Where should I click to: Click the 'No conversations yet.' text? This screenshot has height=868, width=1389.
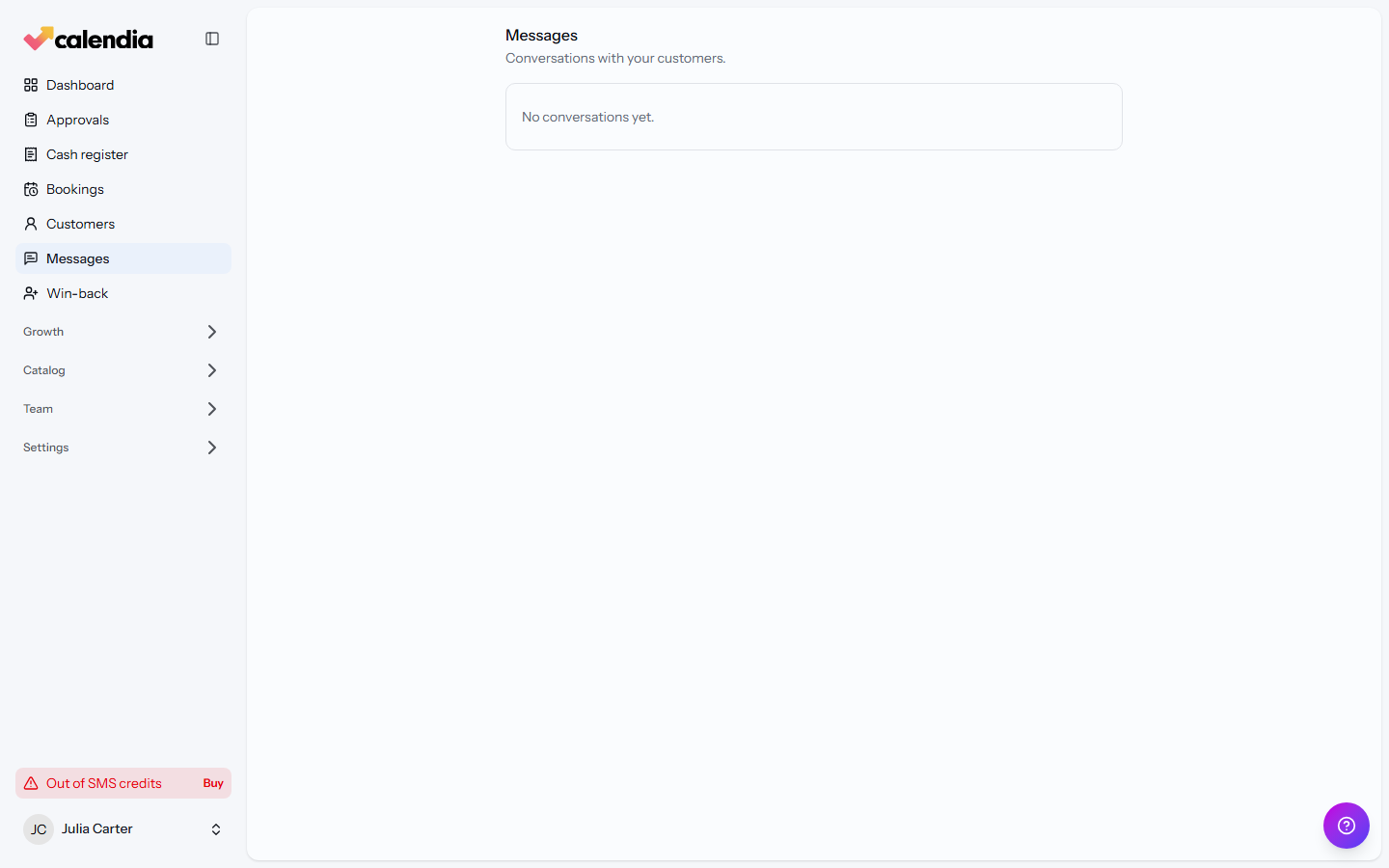pyautogui.click(x=588, y=117)
